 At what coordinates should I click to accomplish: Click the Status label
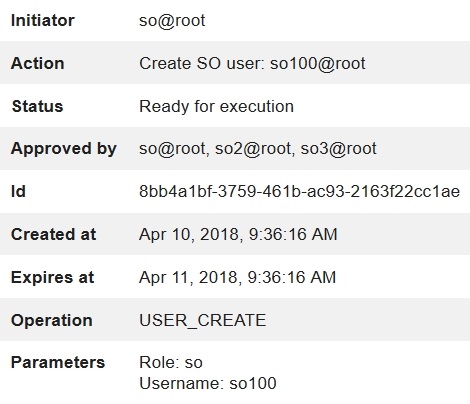[x=38, y=107]
